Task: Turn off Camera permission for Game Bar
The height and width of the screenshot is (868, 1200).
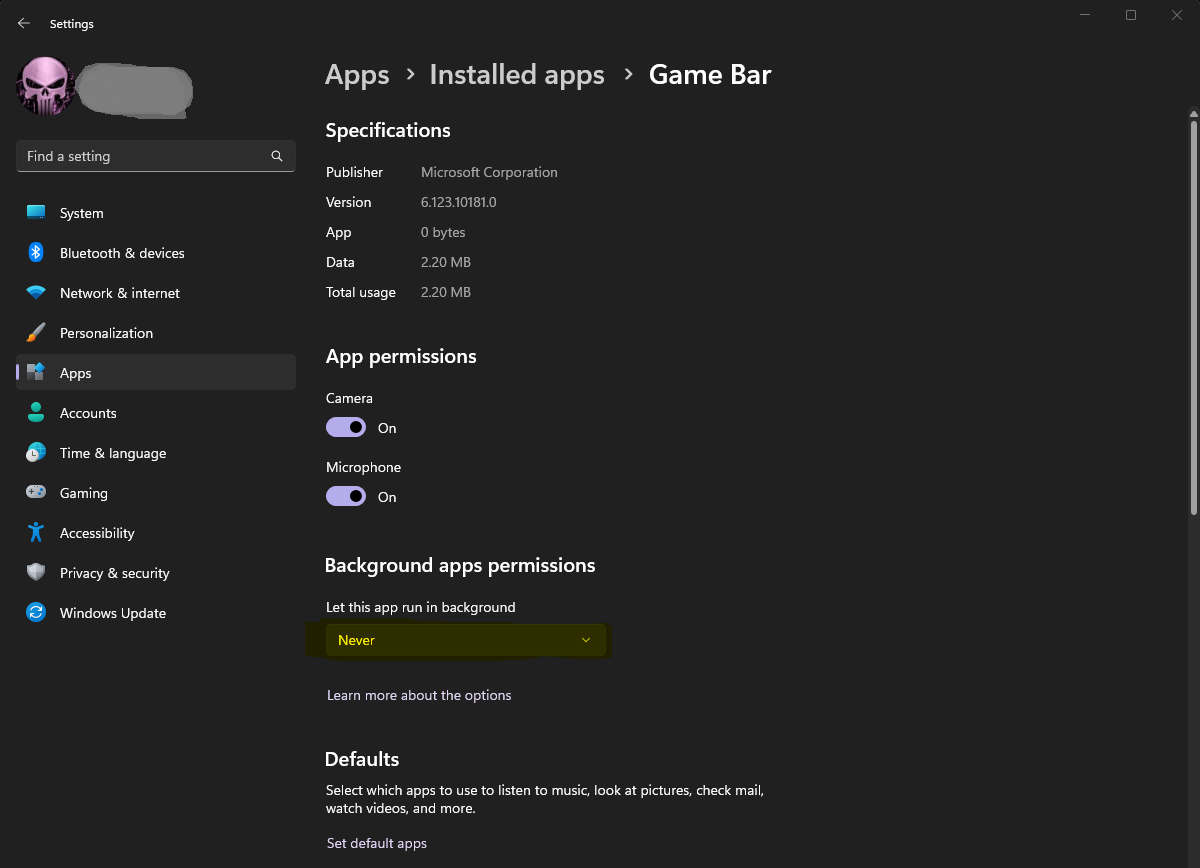Action: tap(346, 427)
